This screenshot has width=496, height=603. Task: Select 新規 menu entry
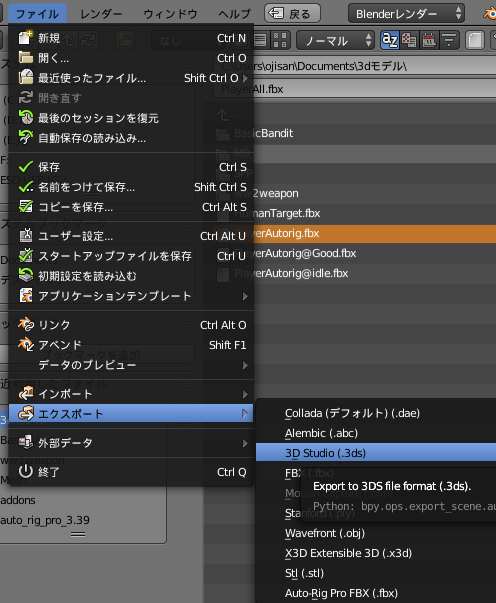point(131,38)
